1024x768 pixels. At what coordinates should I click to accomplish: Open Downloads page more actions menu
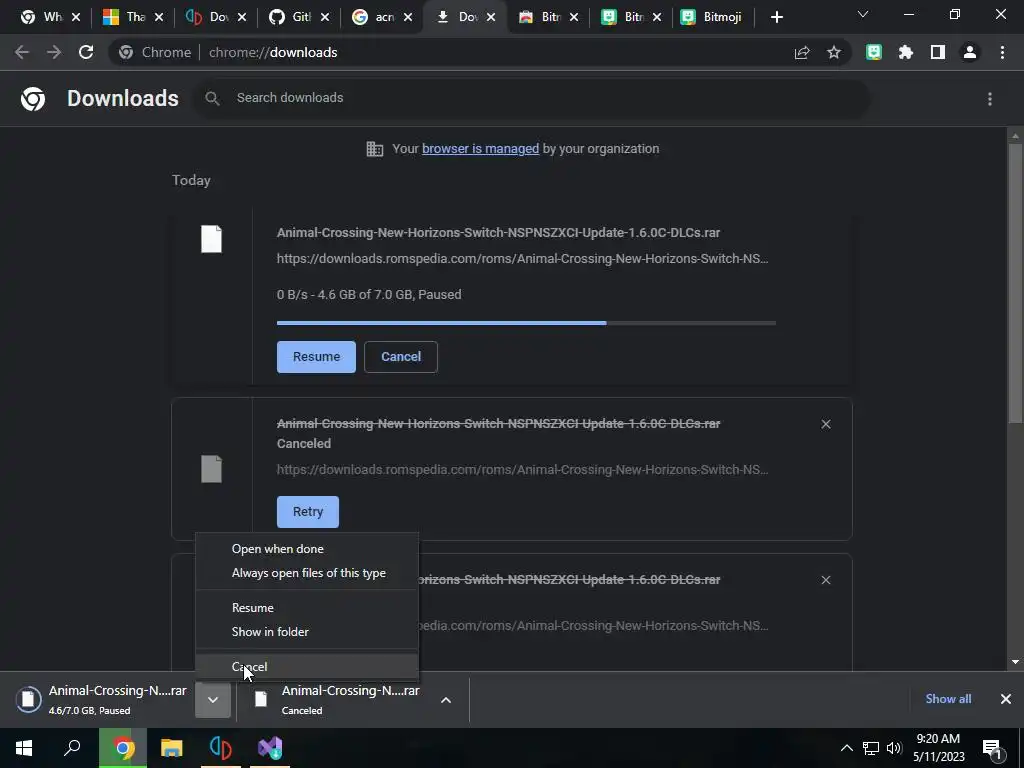[x=990, y=99]
